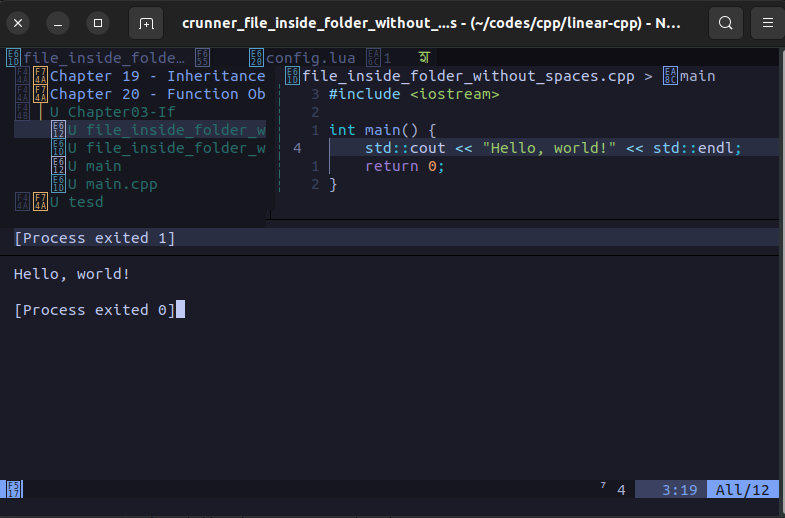785x518 pixels.
Task: Click std::endl in the cout line
Action: (693, 148)
